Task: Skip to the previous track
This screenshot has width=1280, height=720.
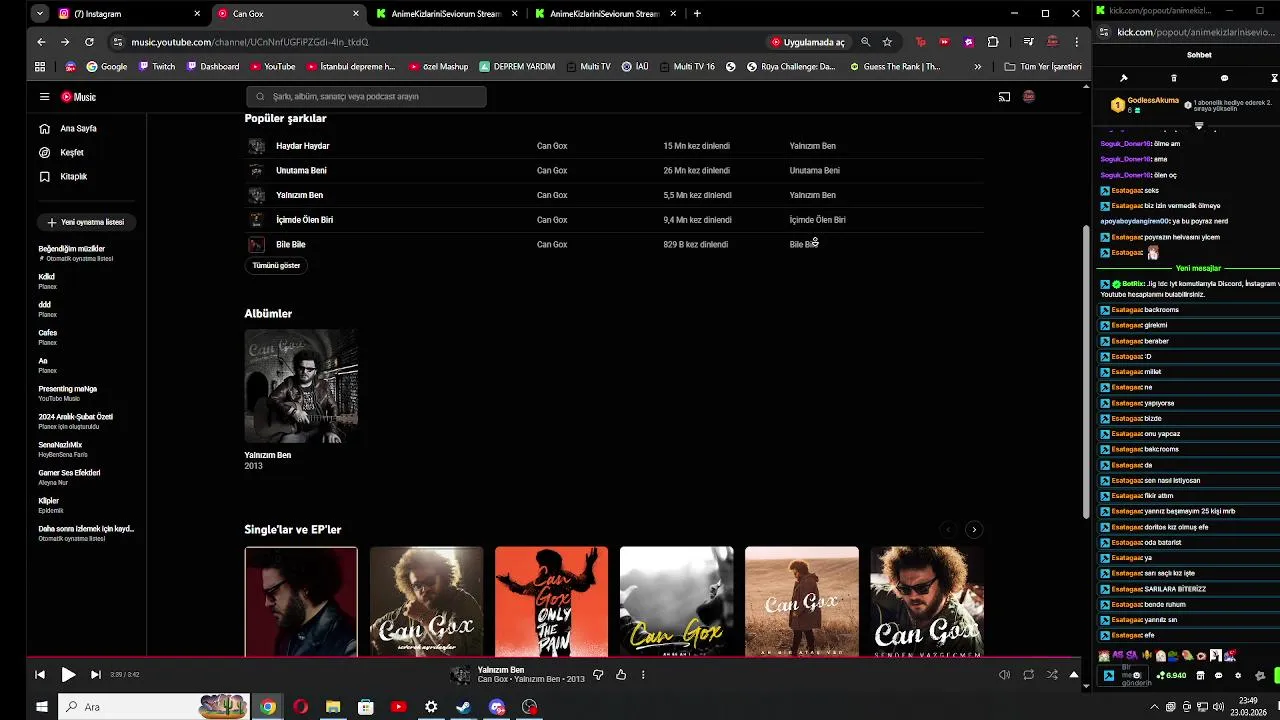Action: pos(40,675)
